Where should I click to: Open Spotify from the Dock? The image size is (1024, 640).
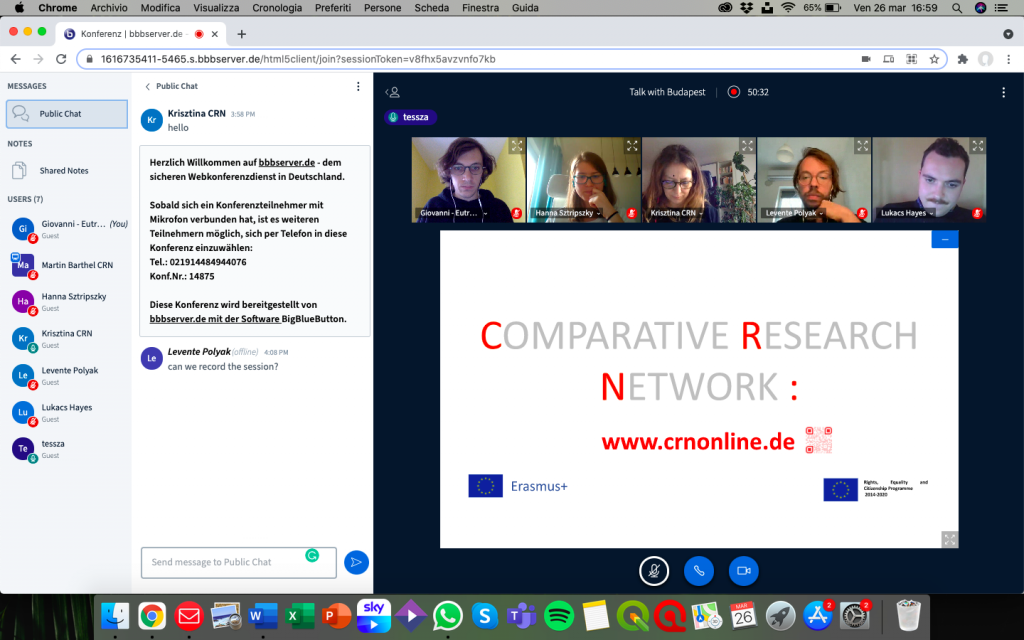coord(559,616)
